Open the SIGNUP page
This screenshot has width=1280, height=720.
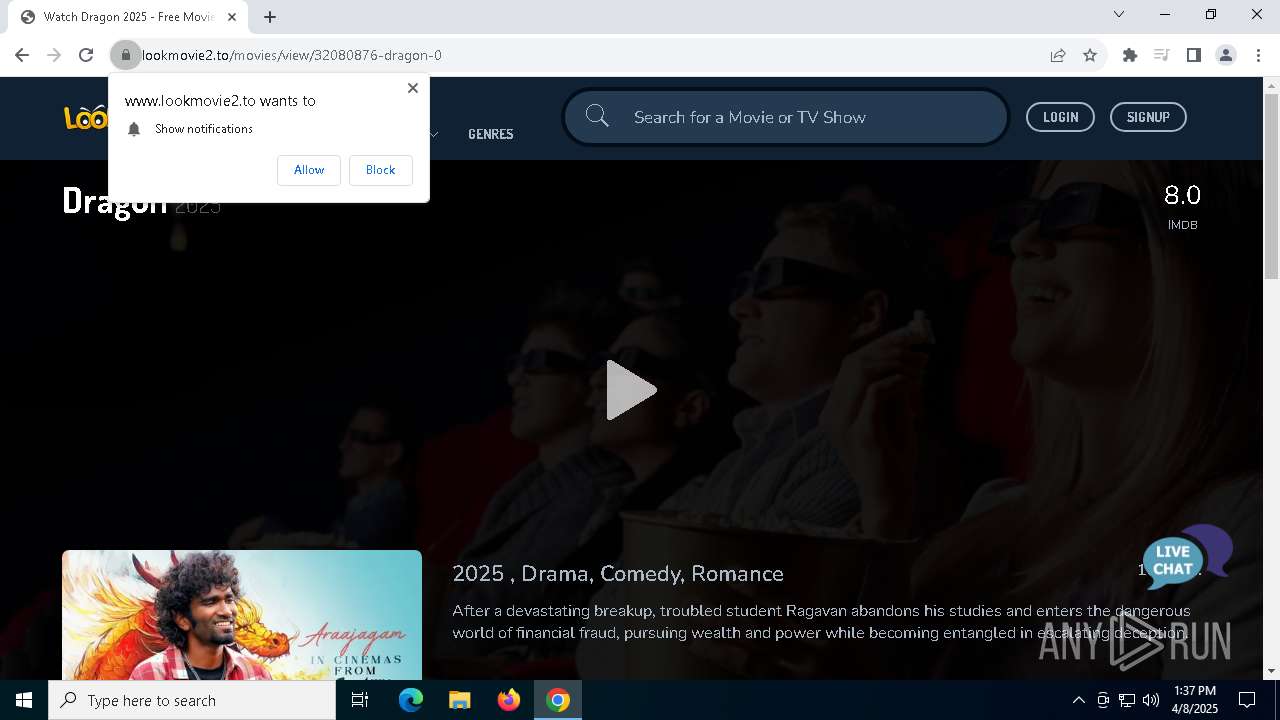click(x=1148, y=117)
